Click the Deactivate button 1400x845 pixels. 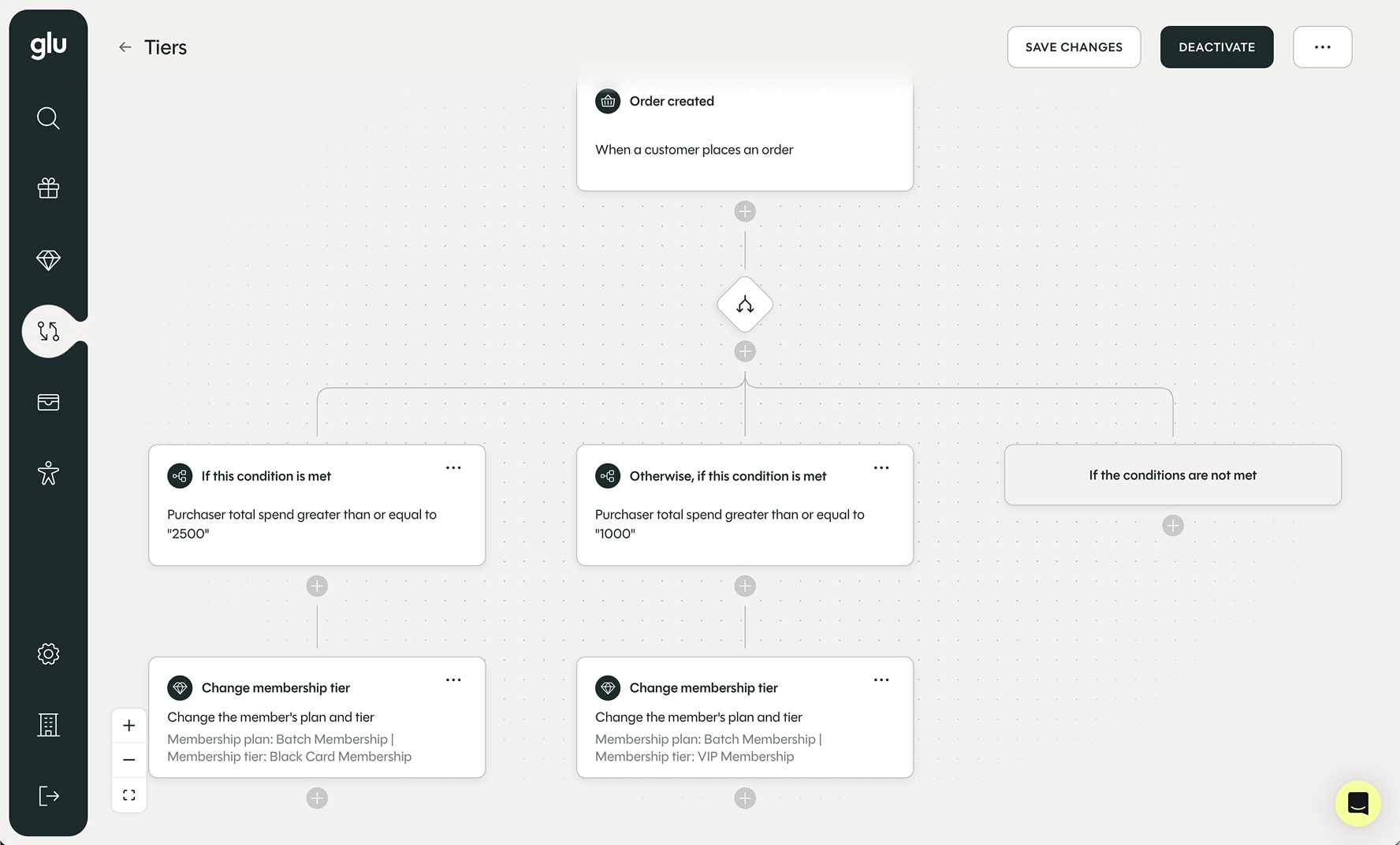point(1216,47)
